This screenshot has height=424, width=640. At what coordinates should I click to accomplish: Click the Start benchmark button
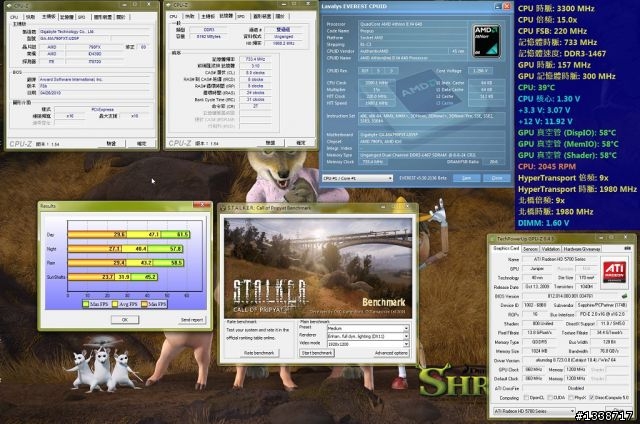pos(317,353)
